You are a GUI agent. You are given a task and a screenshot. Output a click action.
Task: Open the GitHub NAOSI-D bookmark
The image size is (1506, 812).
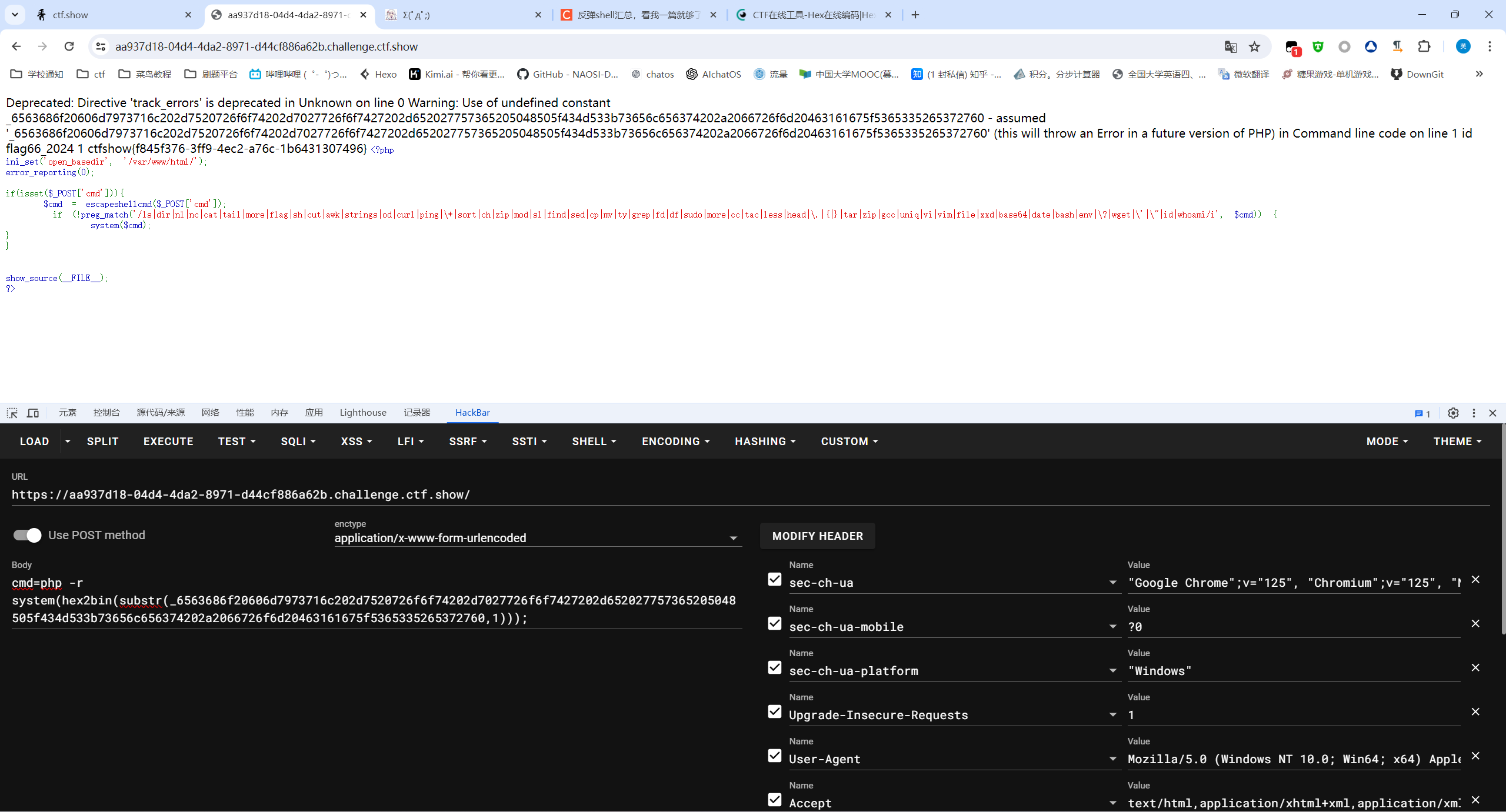pos(567,74)
